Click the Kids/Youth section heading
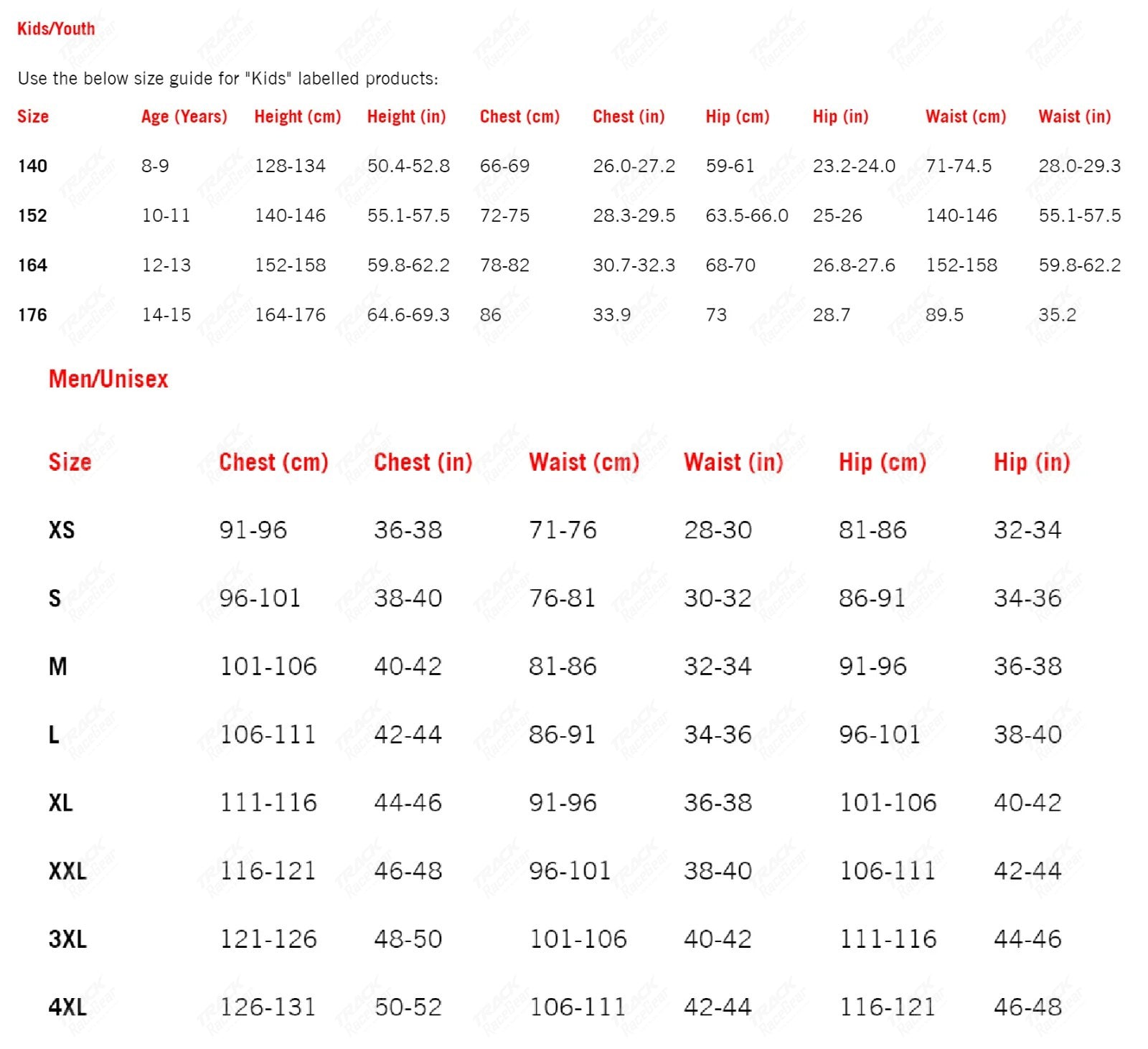The image size is (1148, 1049). (x=56, y=29)
